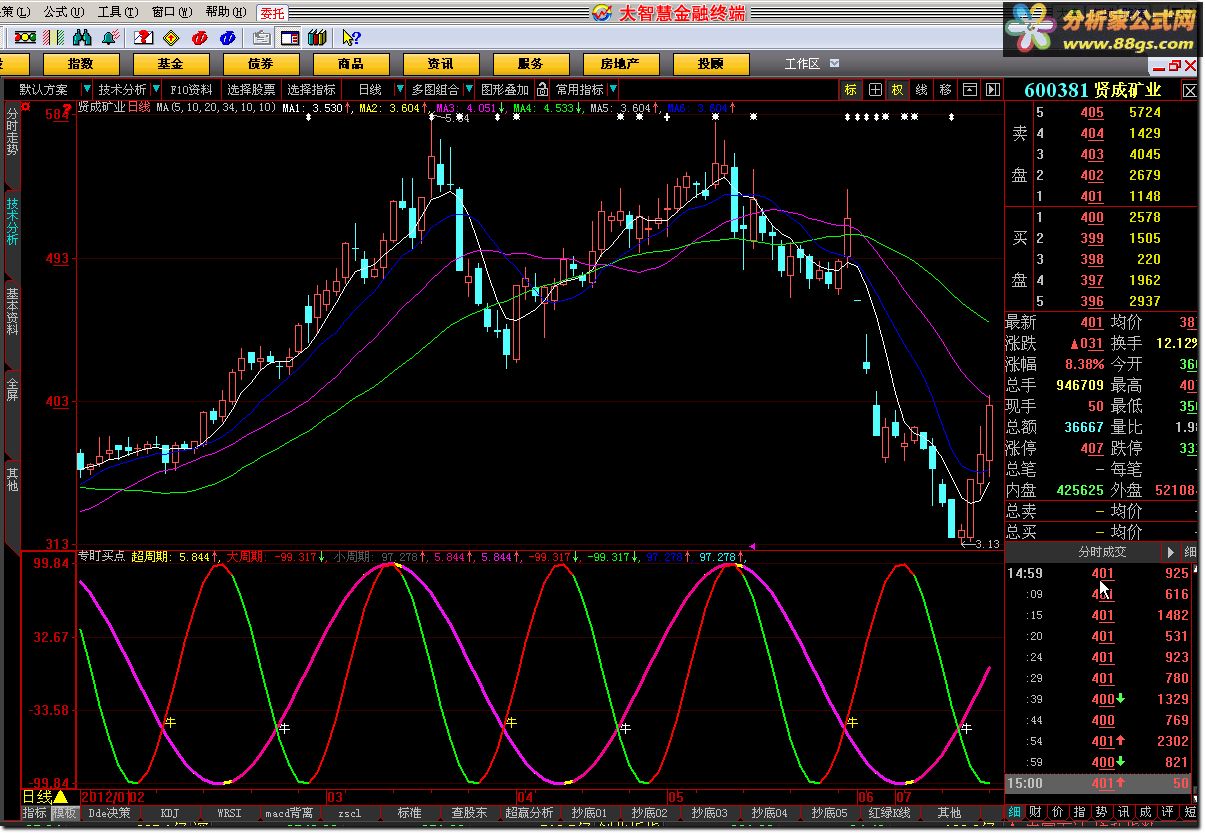Viewport: 1205px width, 833px height.
Task: Select the 抄底01 indicator tab
Action: click(589, 813)
